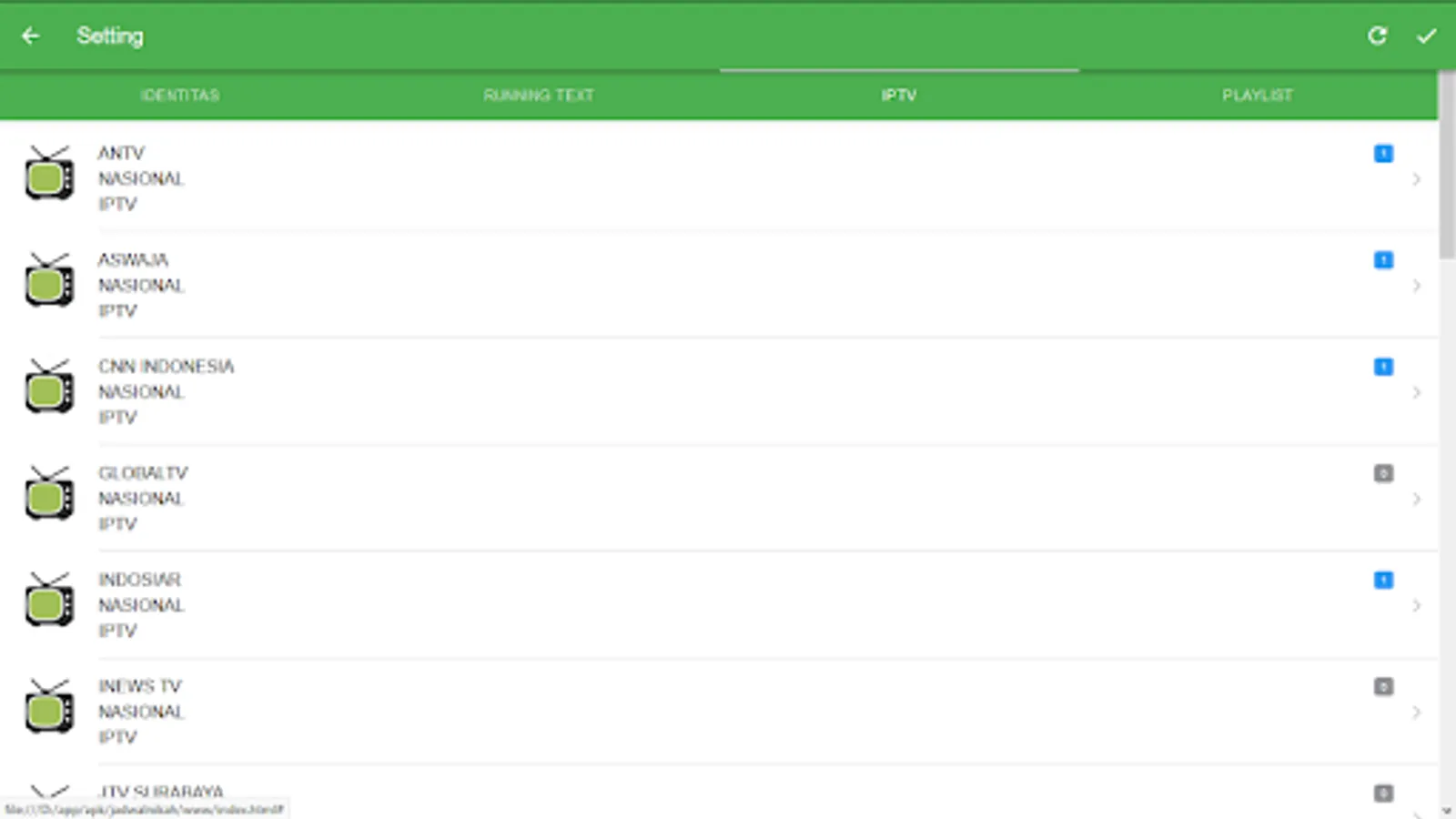
Task: Click the scrollbar down arrow
Action: pos(1447,810)
